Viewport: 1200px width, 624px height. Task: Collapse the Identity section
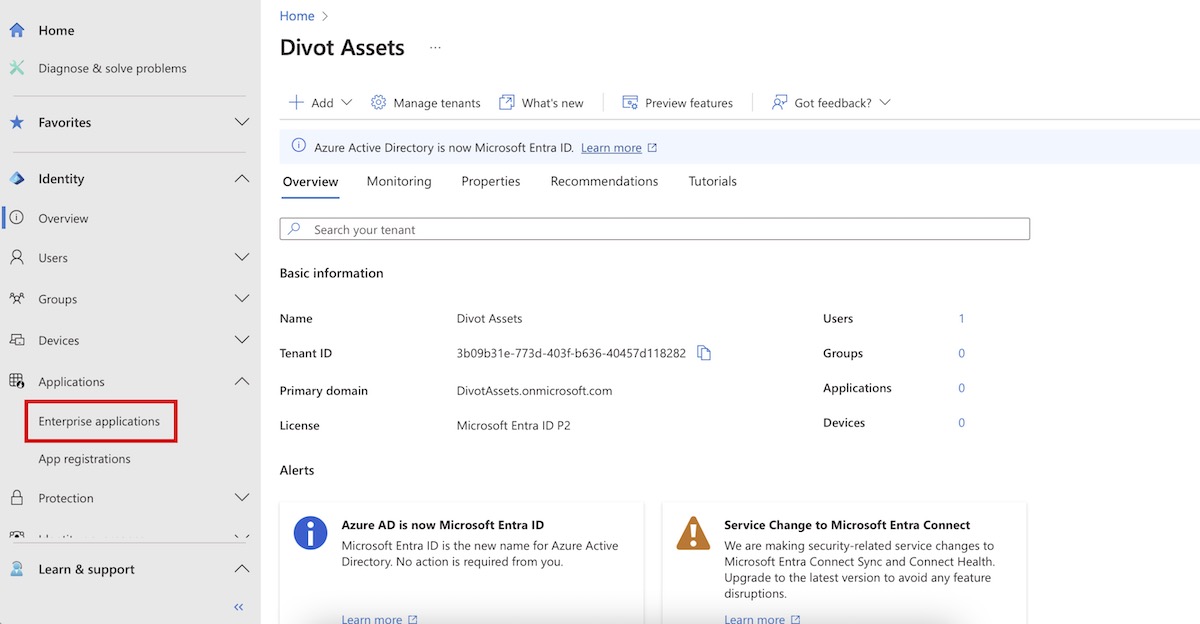tap(241, 179)
